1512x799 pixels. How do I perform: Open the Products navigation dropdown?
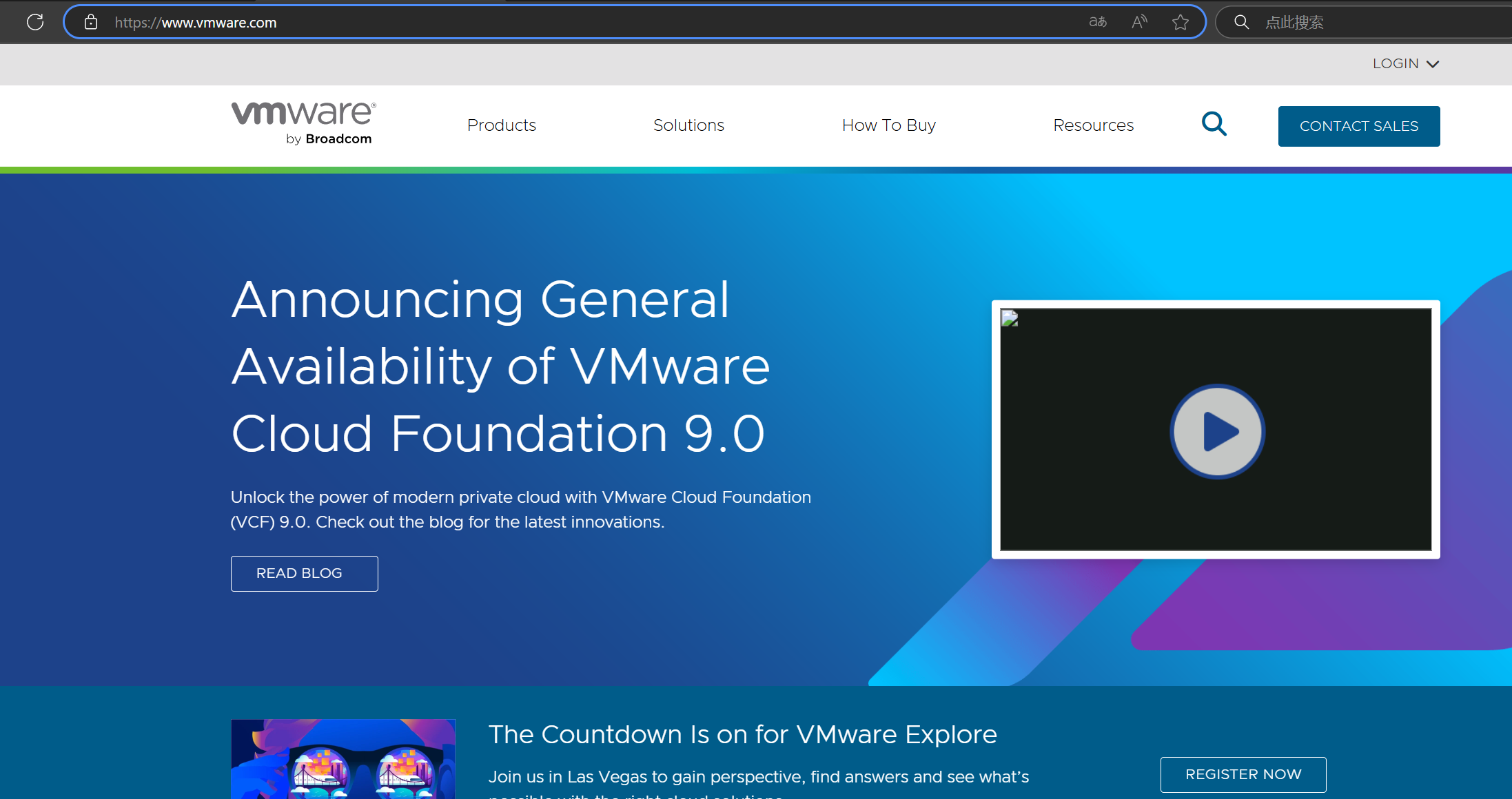(x=502, y=125)
